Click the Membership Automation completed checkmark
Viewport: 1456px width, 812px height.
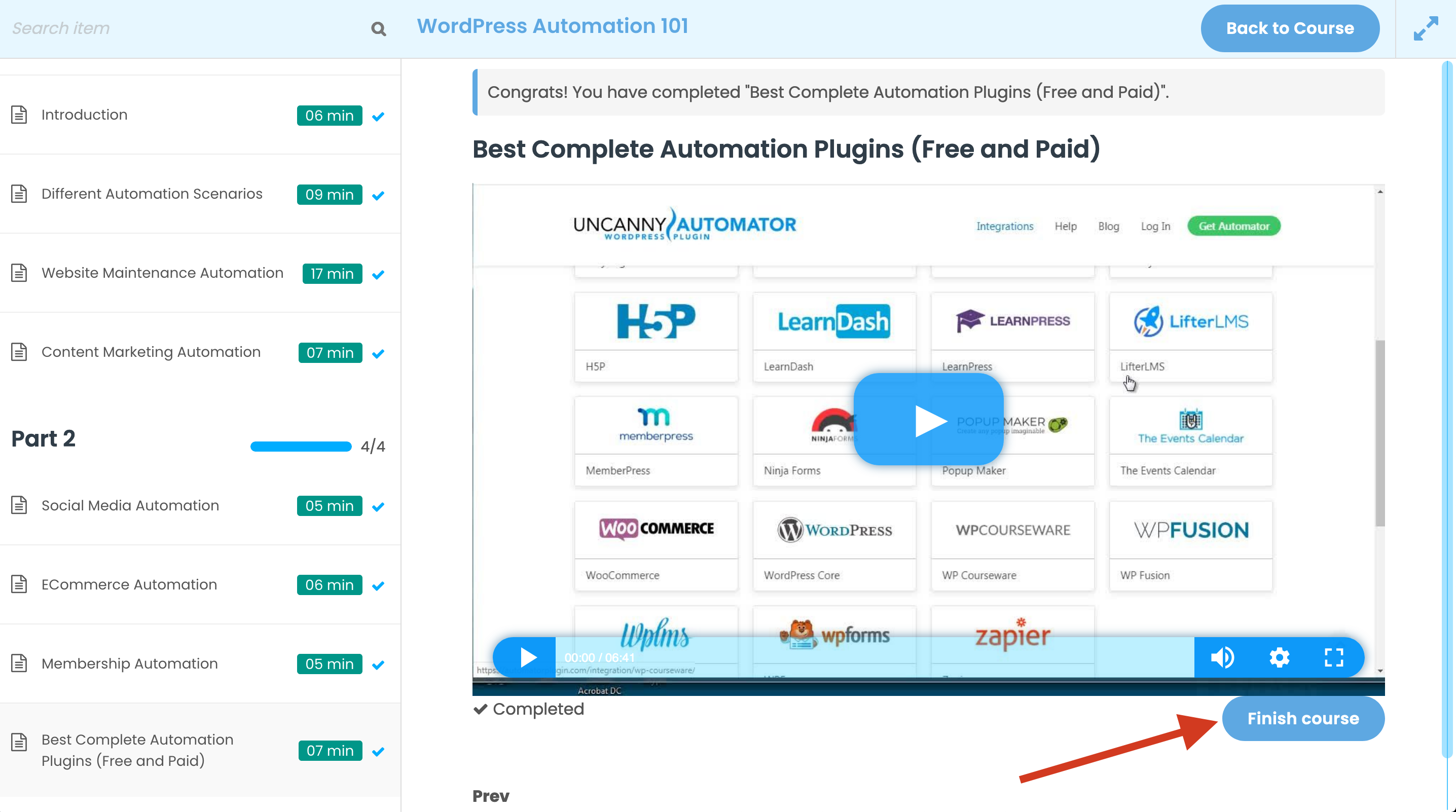coord(378,665)
